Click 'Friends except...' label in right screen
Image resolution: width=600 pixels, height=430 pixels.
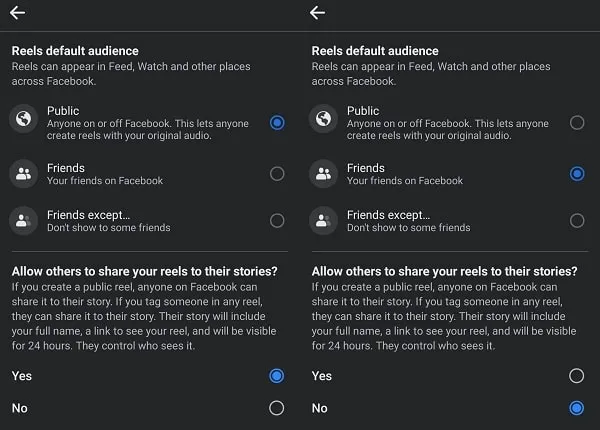point(389,215)
